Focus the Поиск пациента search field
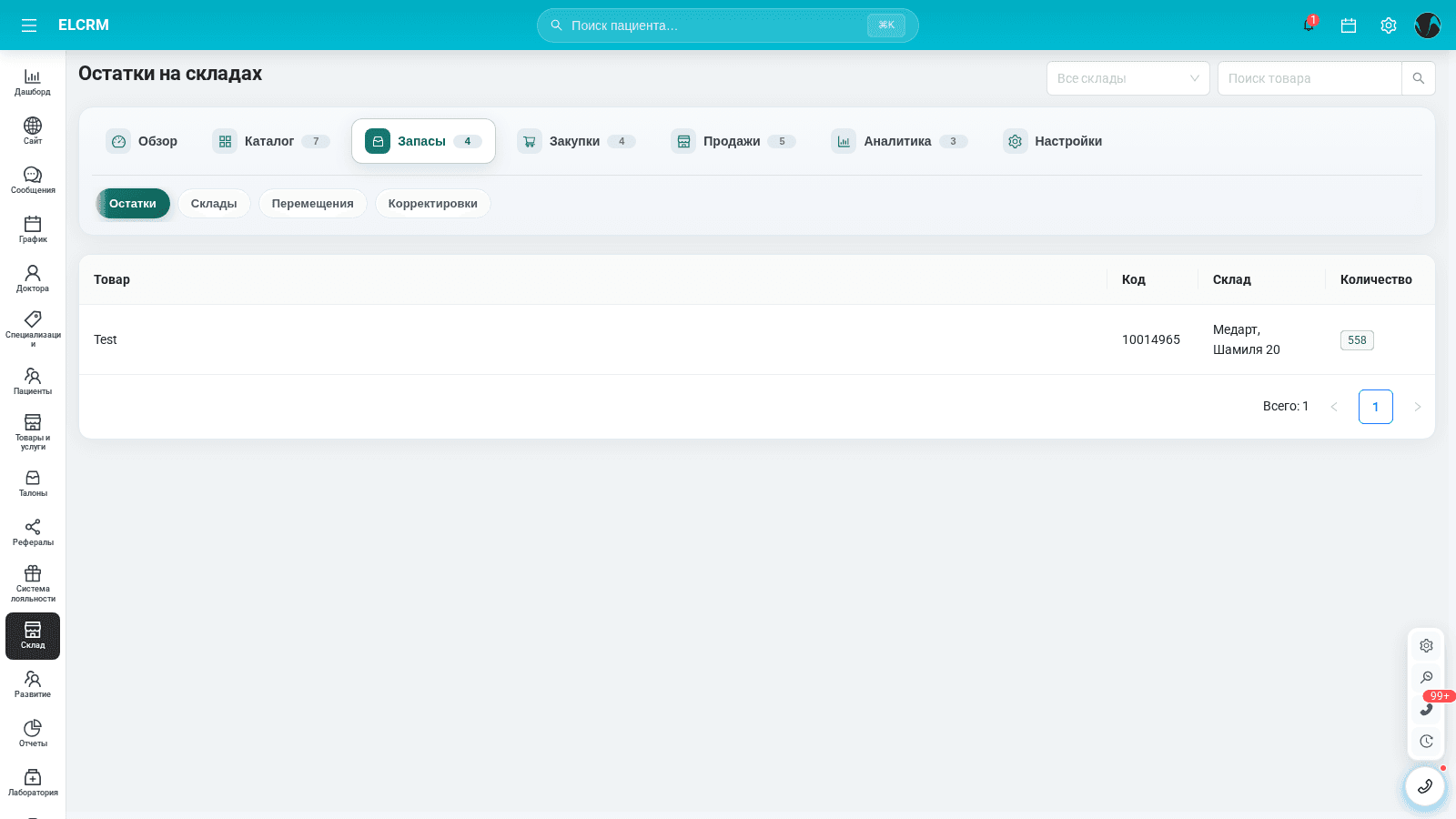Screen dimensions: 1456x819 [x=728, y=25]
